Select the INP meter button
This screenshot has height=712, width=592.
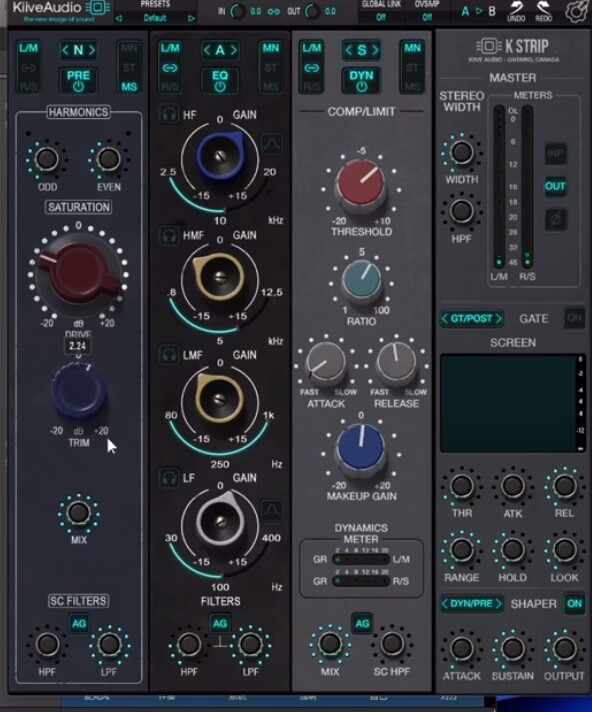coord(556,153)
